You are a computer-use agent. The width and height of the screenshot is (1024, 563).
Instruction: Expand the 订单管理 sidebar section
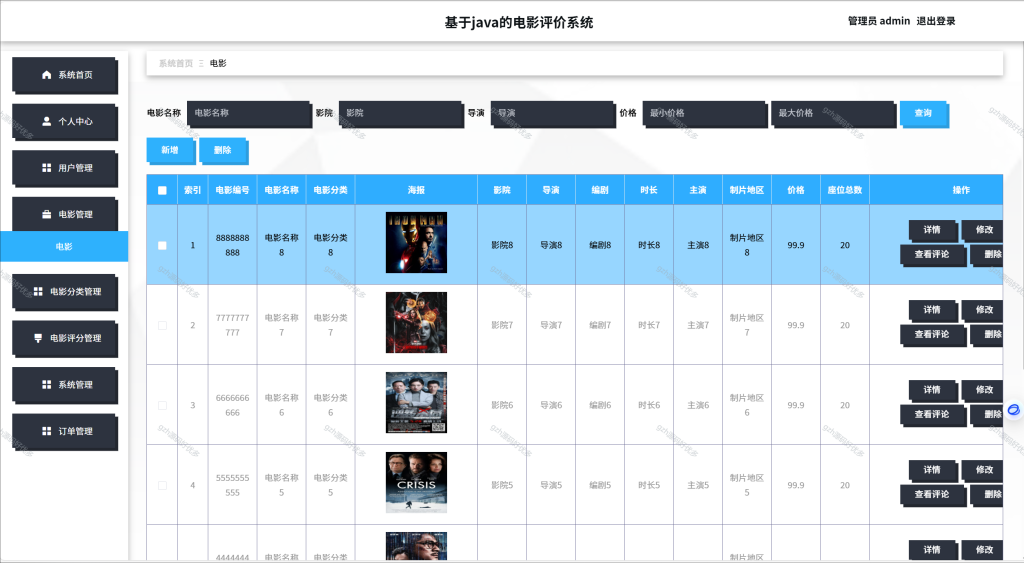pyautogui.click(x=65, y=431)
